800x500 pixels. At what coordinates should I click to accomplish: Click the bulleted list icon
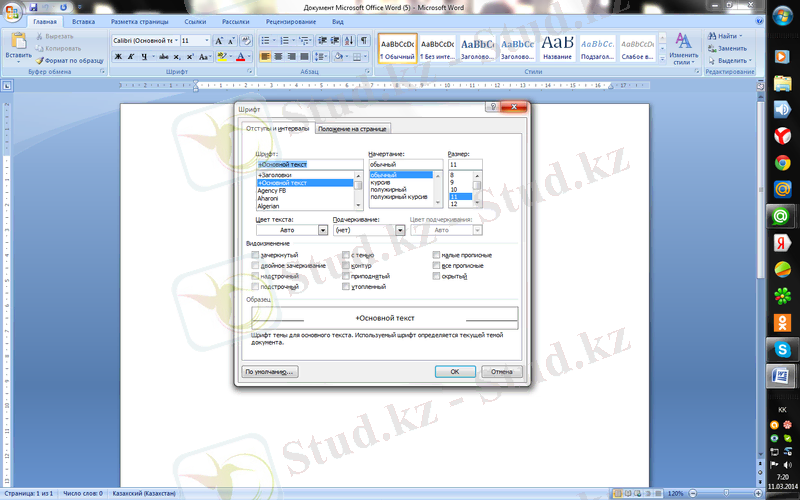(x=266, y=40)
